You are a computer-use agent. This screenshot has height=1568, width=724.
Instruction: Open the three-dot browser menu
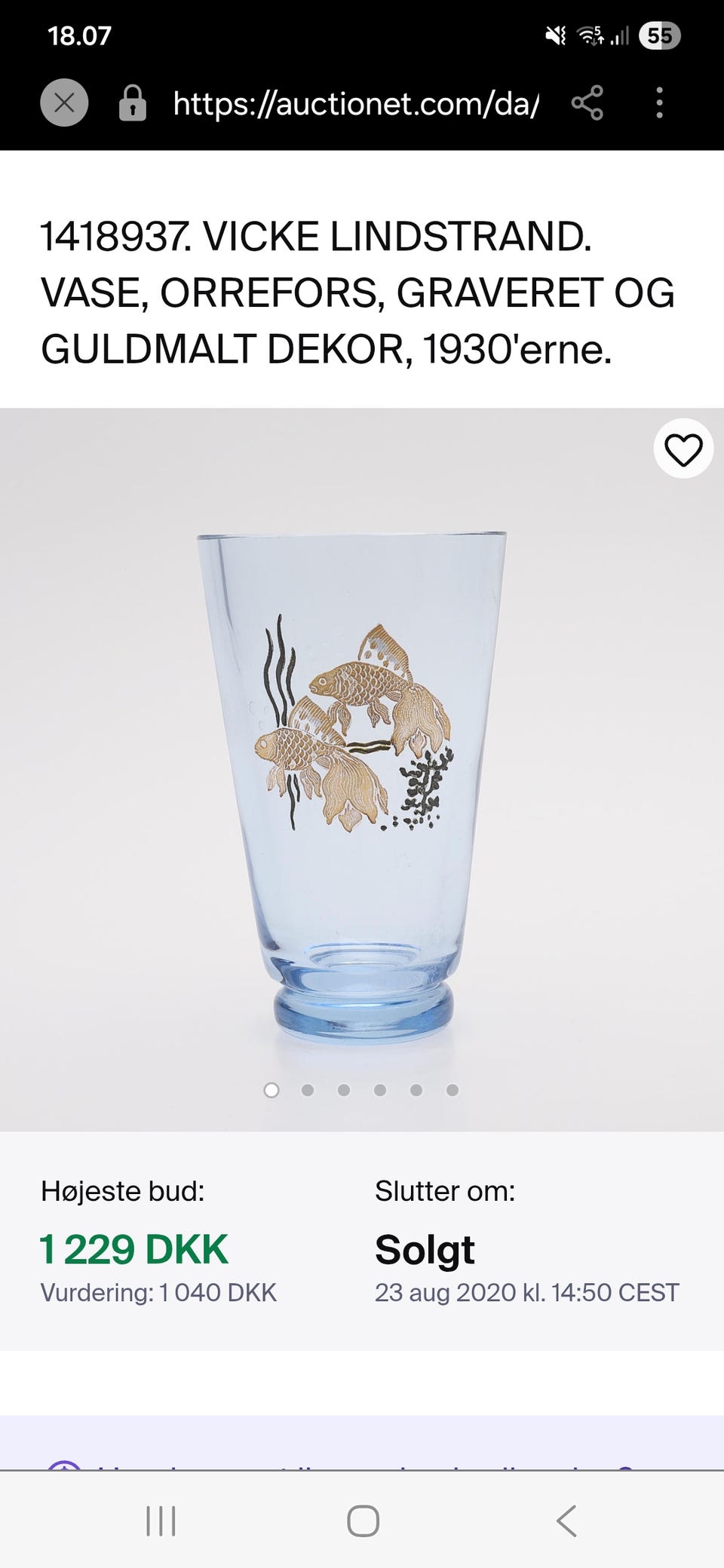pyautogui.click(x=659, y=103)
